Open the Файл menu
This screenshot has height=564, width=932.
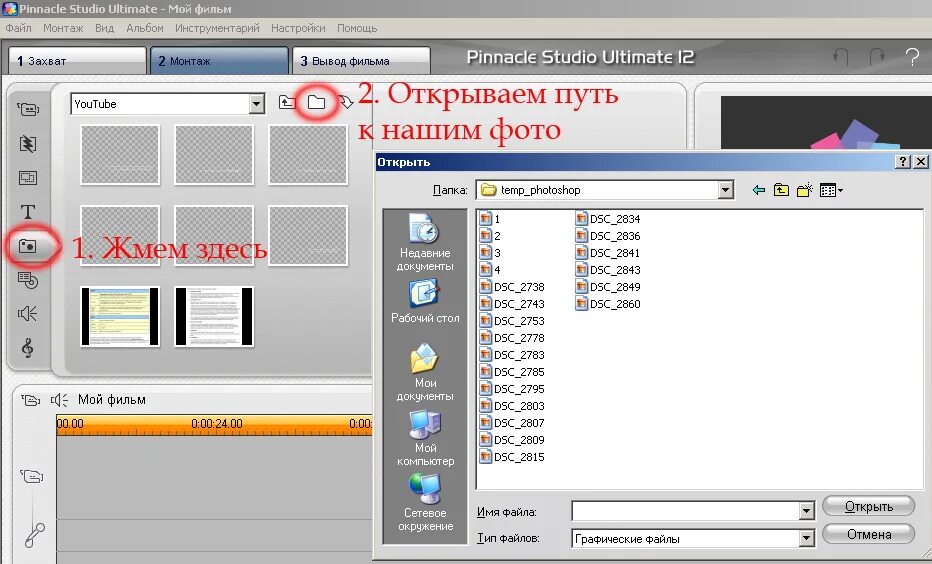(x=18, y=28)
